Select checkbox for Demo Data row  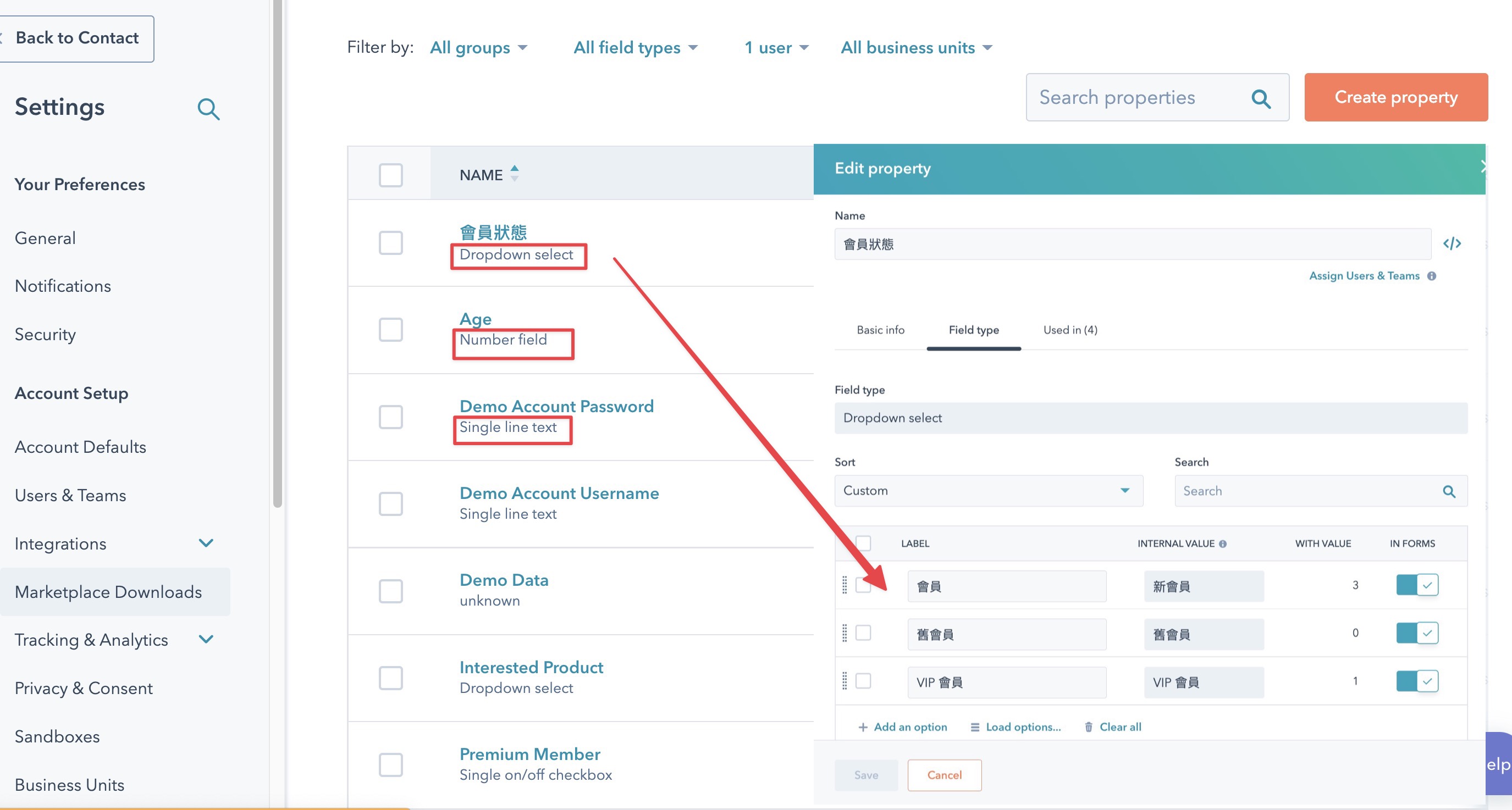coord(390,591)
